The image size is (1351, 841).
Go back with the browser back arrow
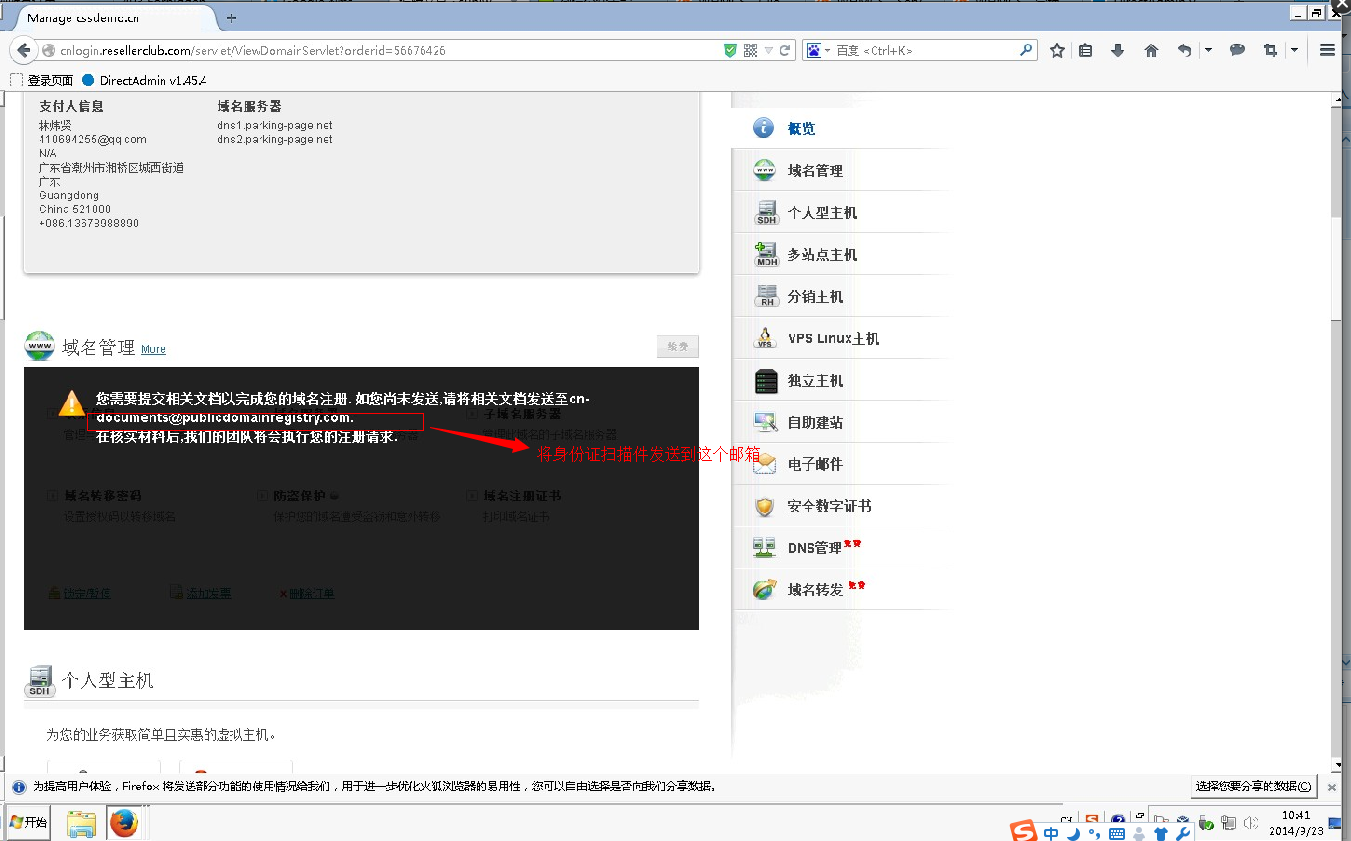point(24,50)
